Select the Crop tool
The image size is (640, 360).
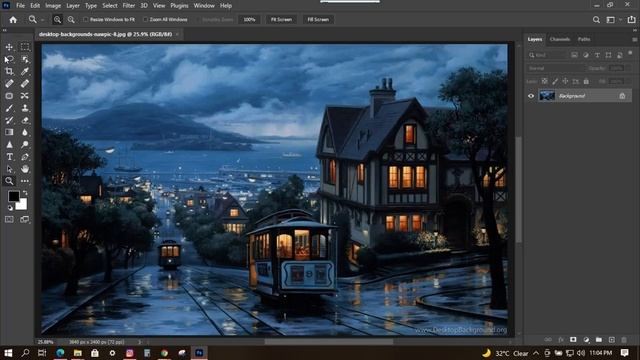coord(9,71)
